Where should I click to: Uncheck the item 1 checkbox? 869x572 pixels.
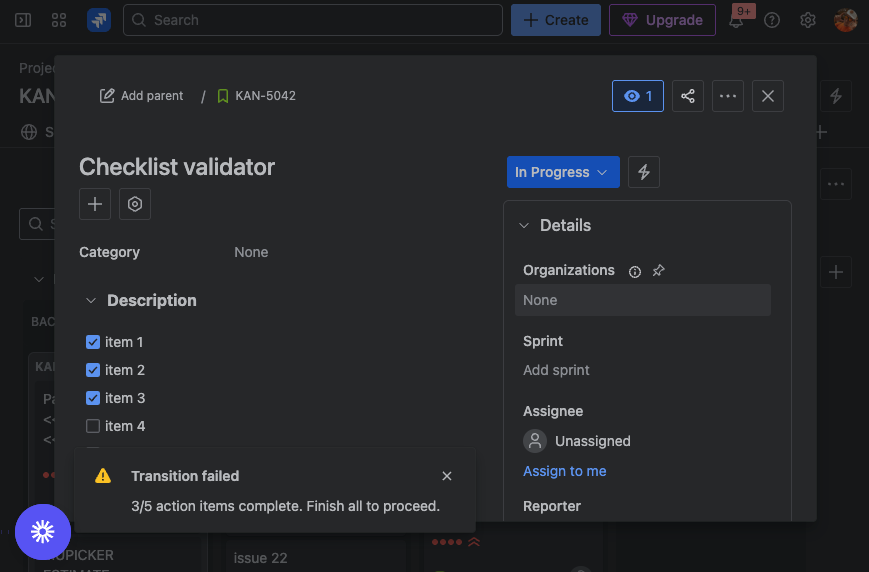[93, 342]
